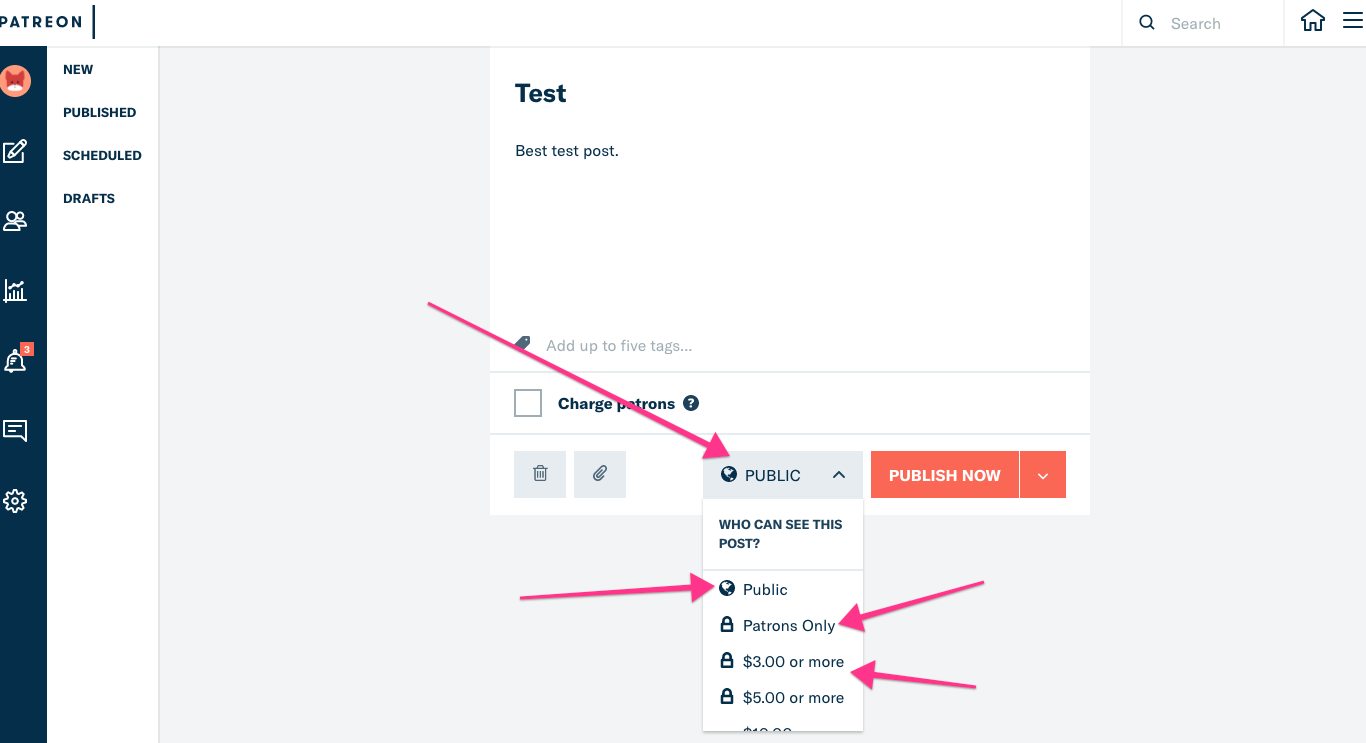Image resolution: width=1366 pixels, height=743 pixels.
Task: Click the Charge patrons help question mark
Action: [x=691, y=403]
